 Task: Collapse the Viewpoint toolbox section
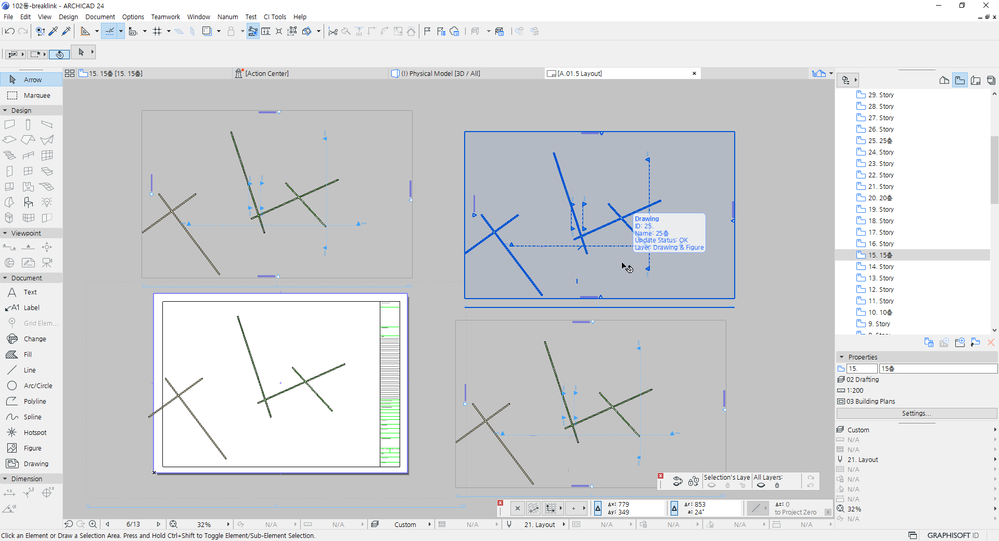tap(6, 233)
